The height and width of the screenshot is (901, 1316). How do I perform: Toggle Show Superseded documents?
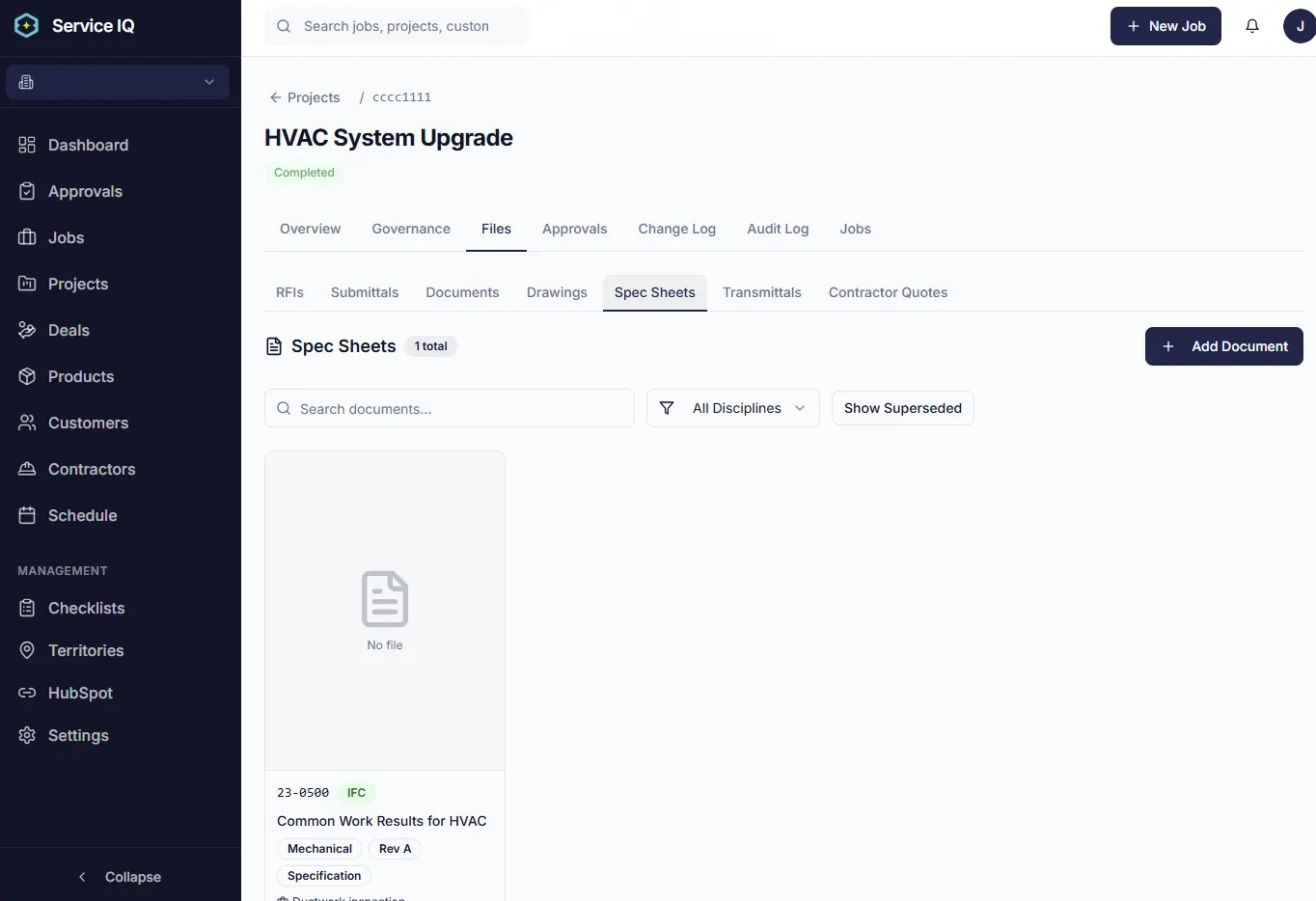coord(903,408)
